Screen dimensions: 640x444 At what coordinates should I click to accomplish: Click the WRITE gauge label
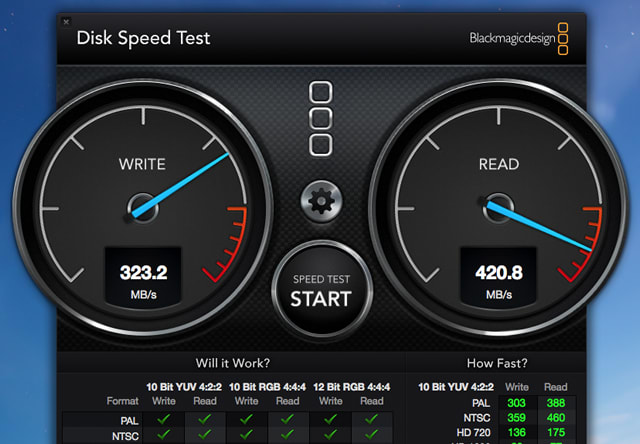(142, 164)
